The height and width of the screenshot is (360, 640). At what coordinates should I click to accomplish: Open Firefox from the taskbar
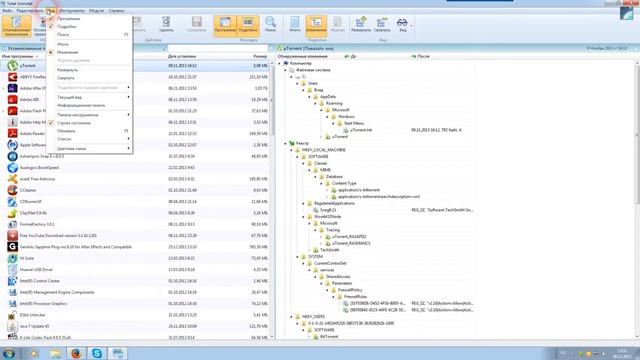tap(76, 353)
